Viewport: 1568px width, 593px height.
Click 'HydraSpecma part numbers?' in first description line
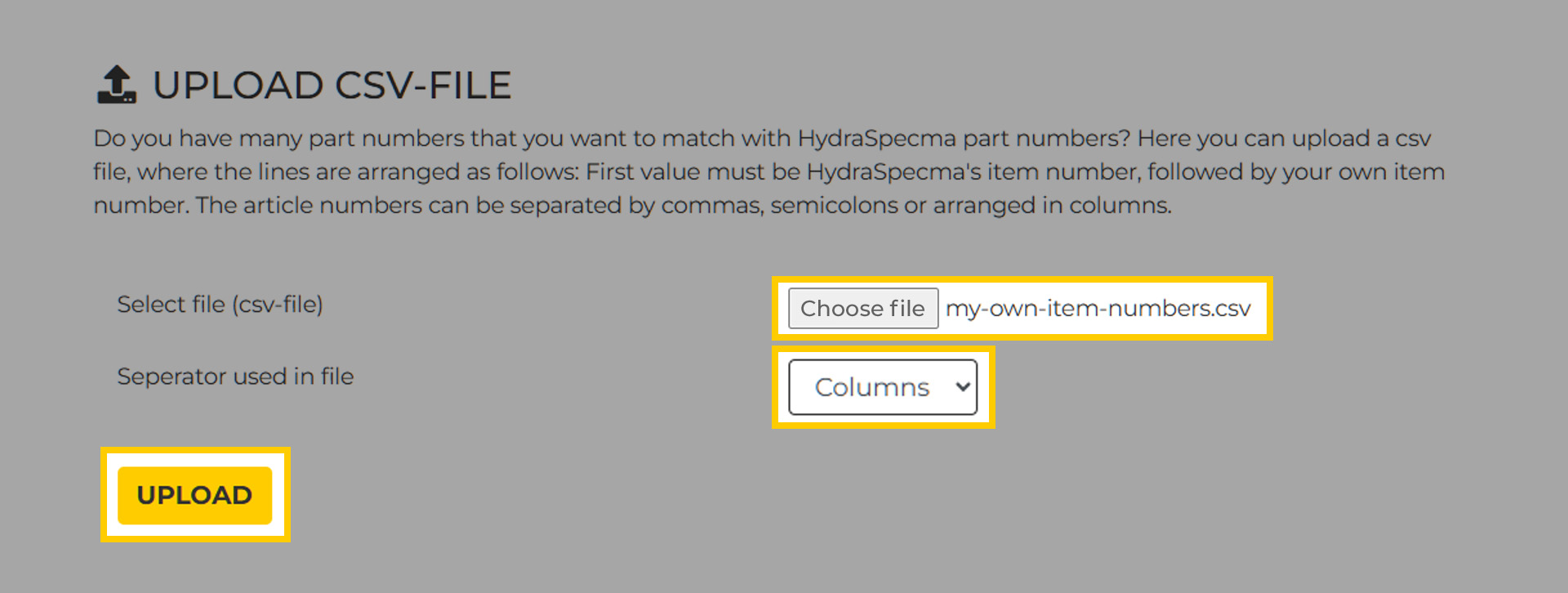pyautogui.click(x=964, y=138)
